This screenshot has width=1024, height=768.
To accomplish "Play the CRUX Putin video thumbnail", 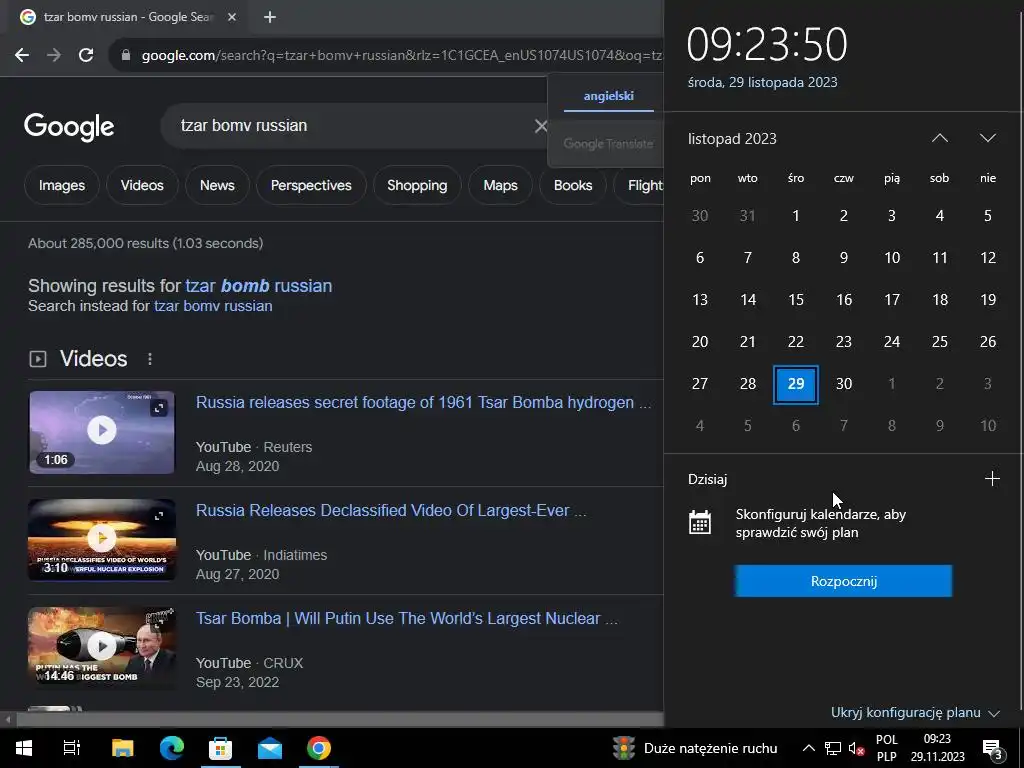I will [x=102, y=647].
